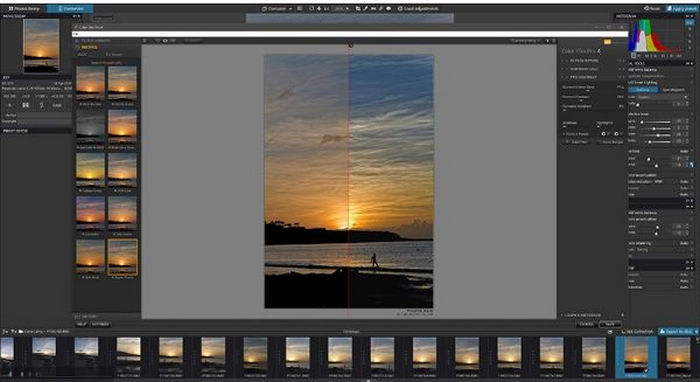
Task: Click Save in Color Efex Pro
Action: point(610,324)
